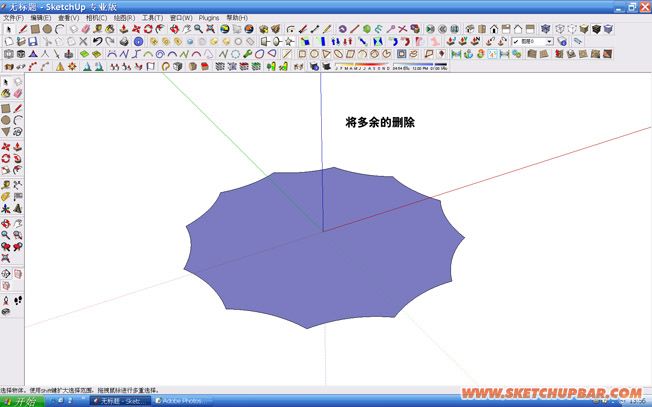The image size is (652, 407).
Task: Open the 工具(T) menu
Action: click(153, 18)
